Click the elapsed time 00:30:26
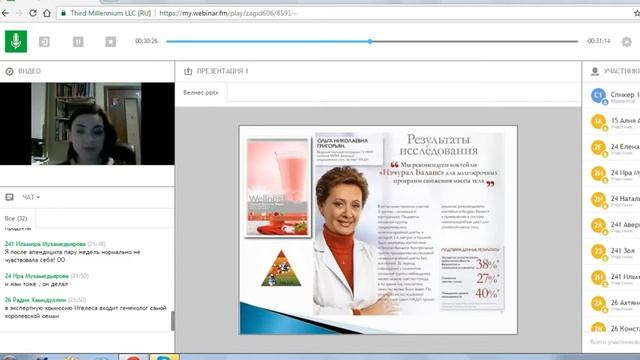Viewport: 640px width, 360px height. 146,41
